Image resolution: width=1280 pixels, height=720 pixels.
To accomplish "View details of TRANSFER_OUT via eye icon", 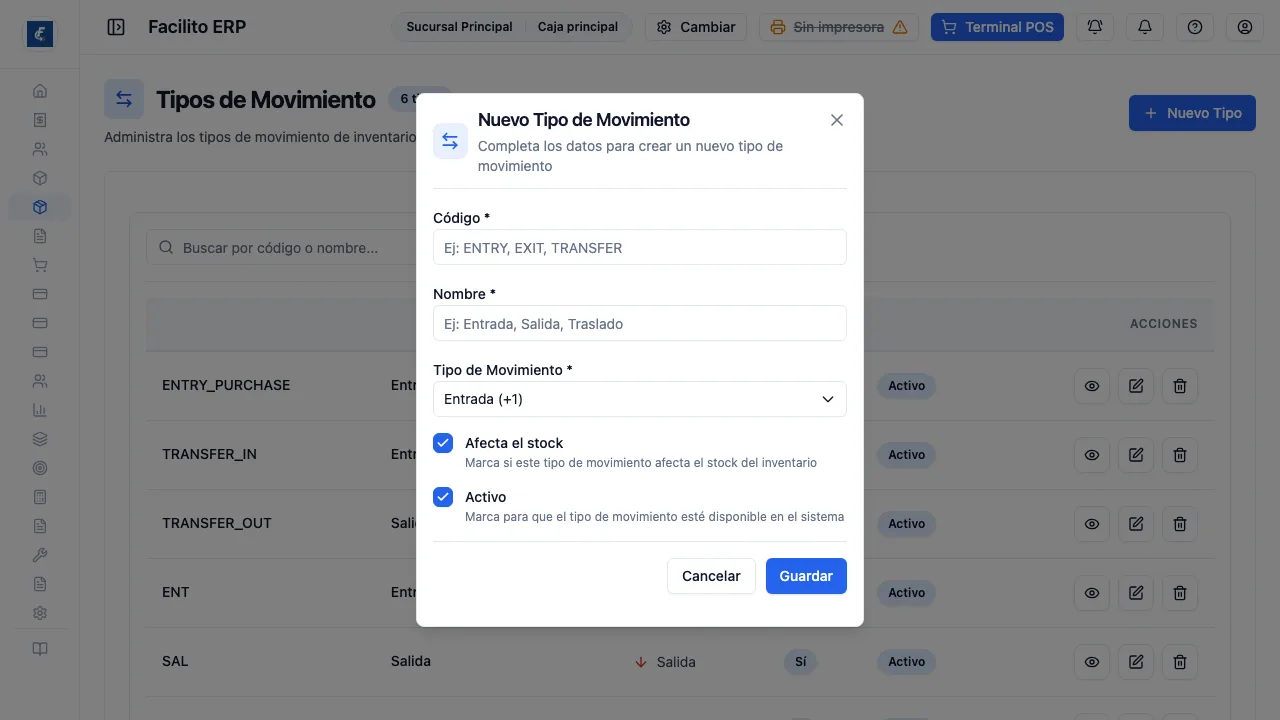I will click(1092, 524).
